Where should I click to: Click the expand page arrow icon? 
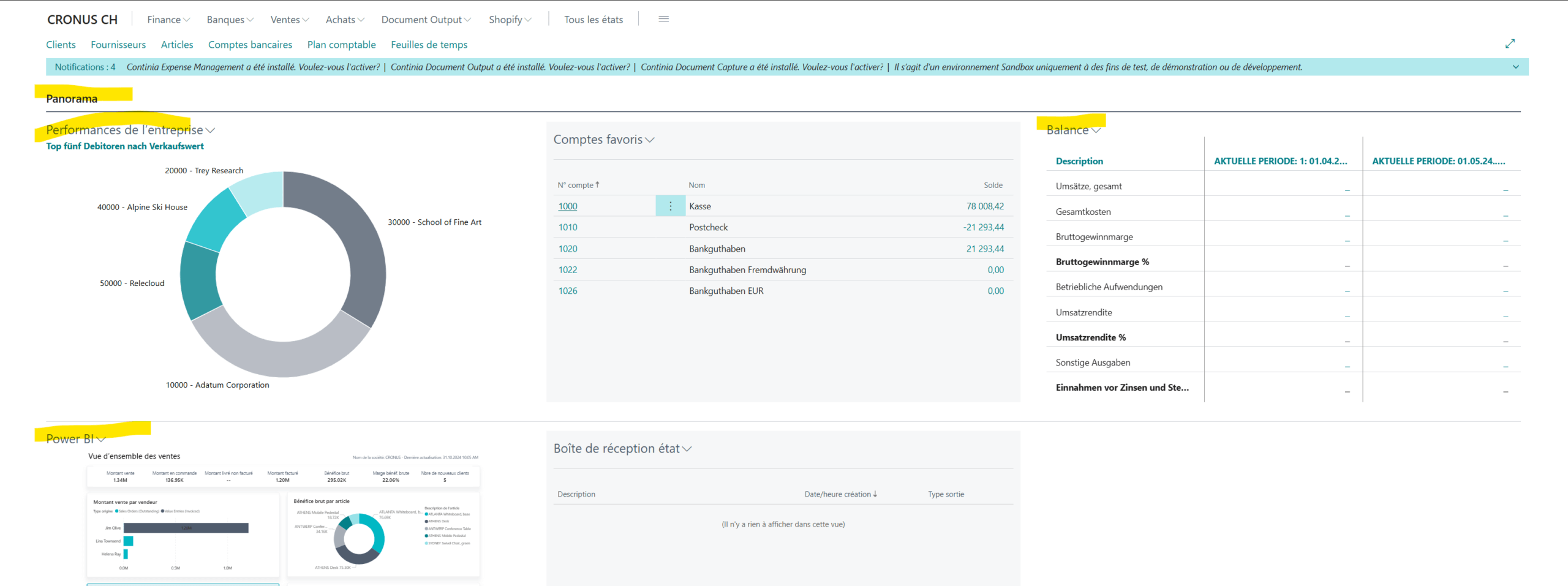tap(1510, 43)
